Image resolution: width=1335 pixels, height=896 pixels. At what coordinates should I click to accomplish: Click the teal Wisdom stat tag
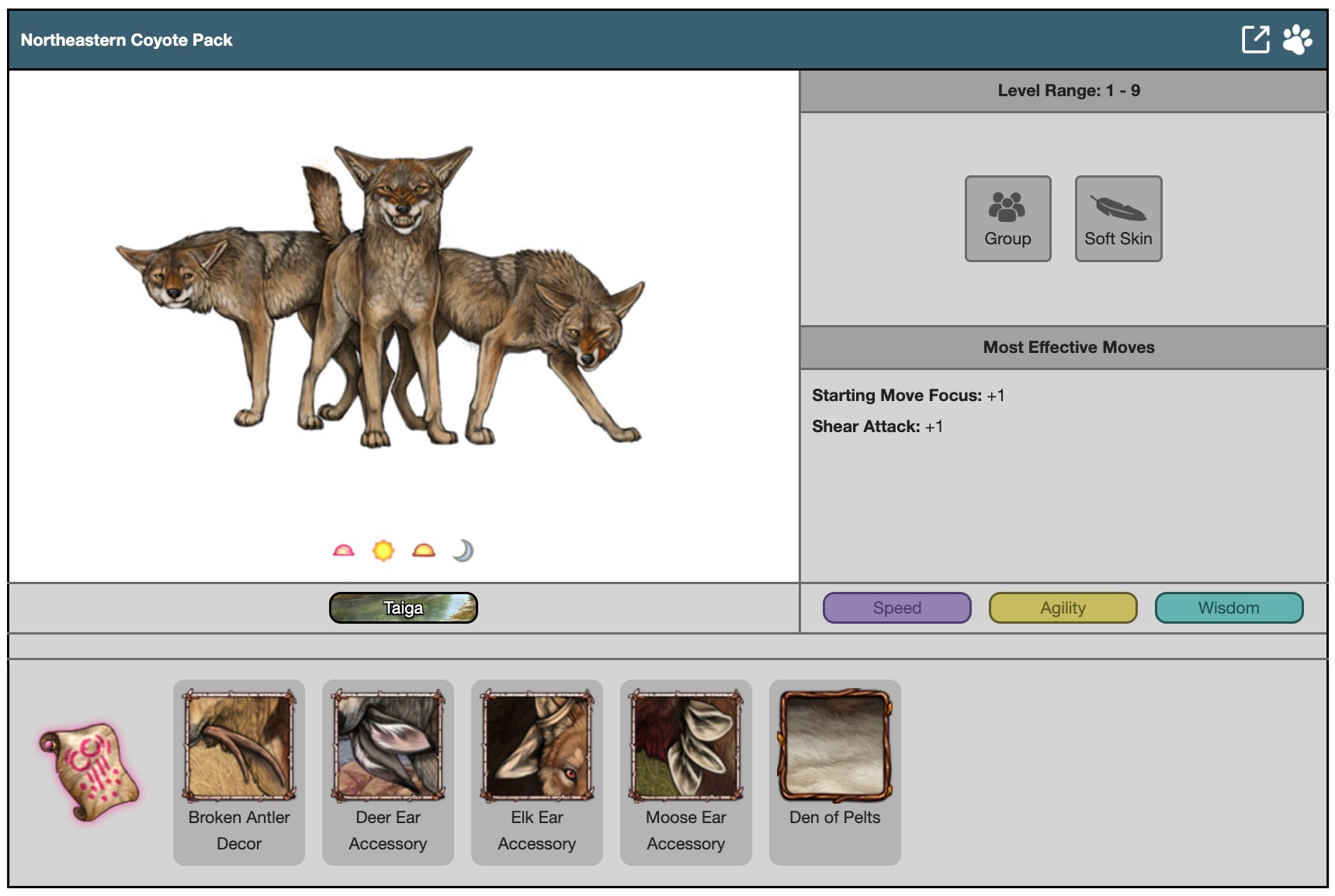coord(1229,608)
